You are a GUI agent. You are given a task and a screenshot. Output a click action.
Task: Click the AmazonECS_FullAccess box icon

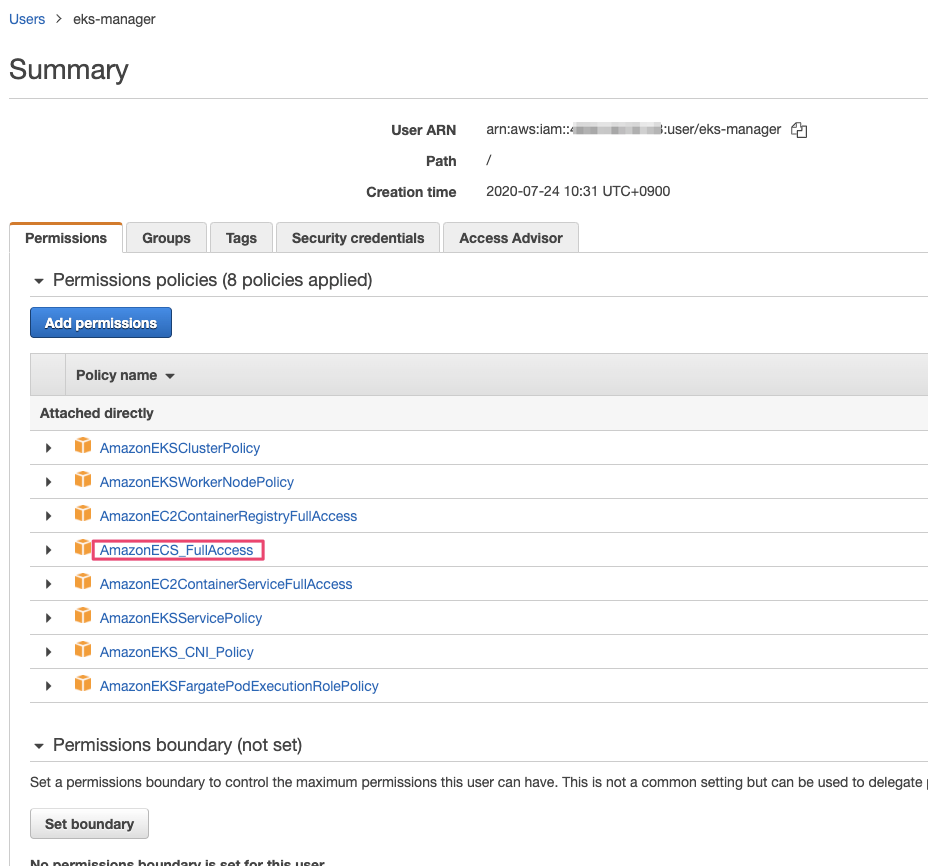pyautogui.click(x=83, y=547)
